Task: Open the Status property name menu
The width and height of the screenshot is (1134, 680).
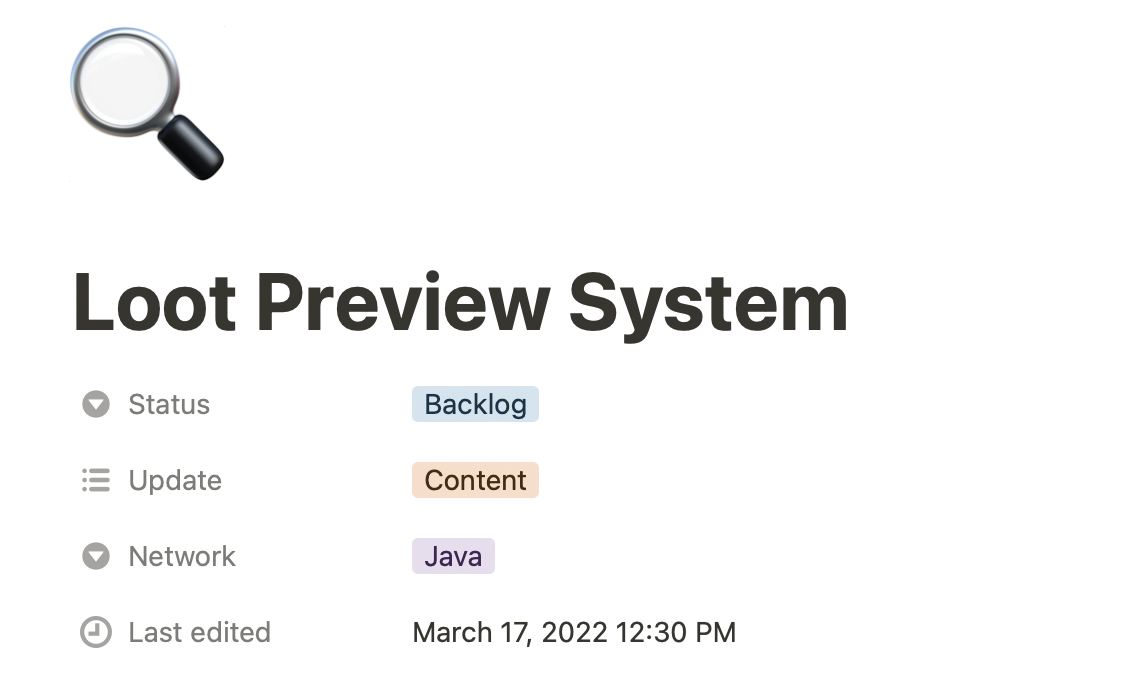Action: (169, 404)
